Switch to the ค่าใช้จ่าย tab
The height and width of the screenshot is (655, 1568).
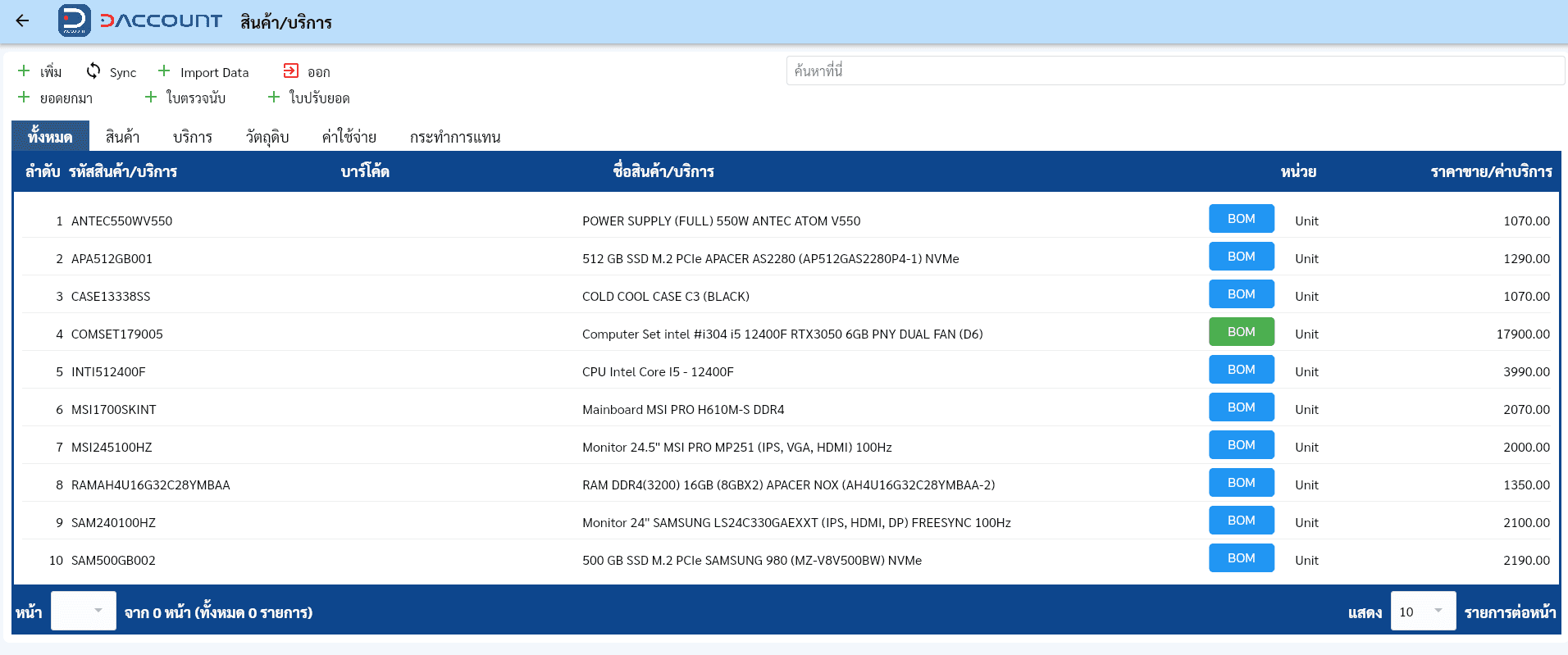(349, 137)
